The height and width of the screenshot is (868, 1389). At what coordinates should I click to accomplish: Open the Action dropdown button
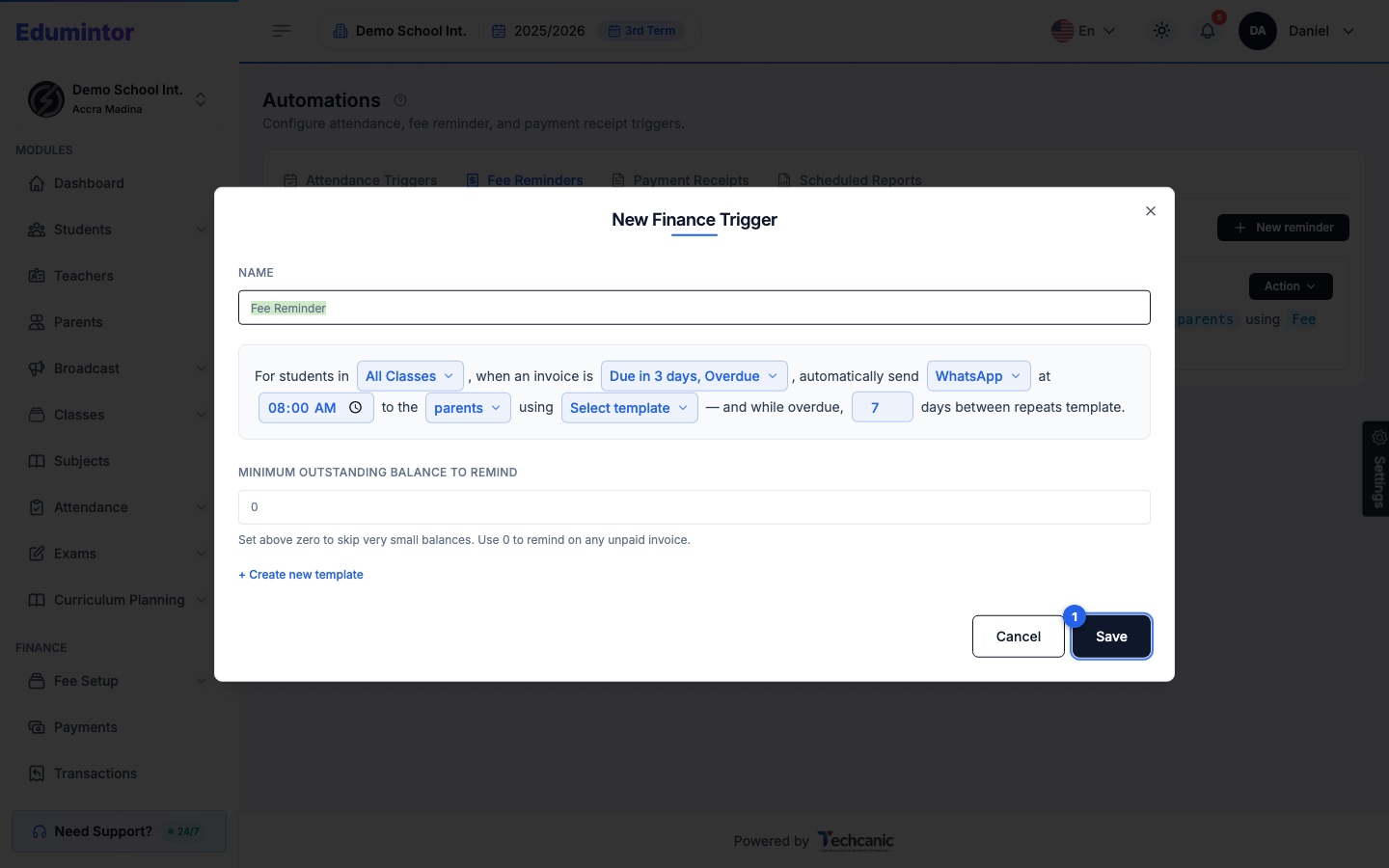pyautogui.click(x=1292, y=286)
